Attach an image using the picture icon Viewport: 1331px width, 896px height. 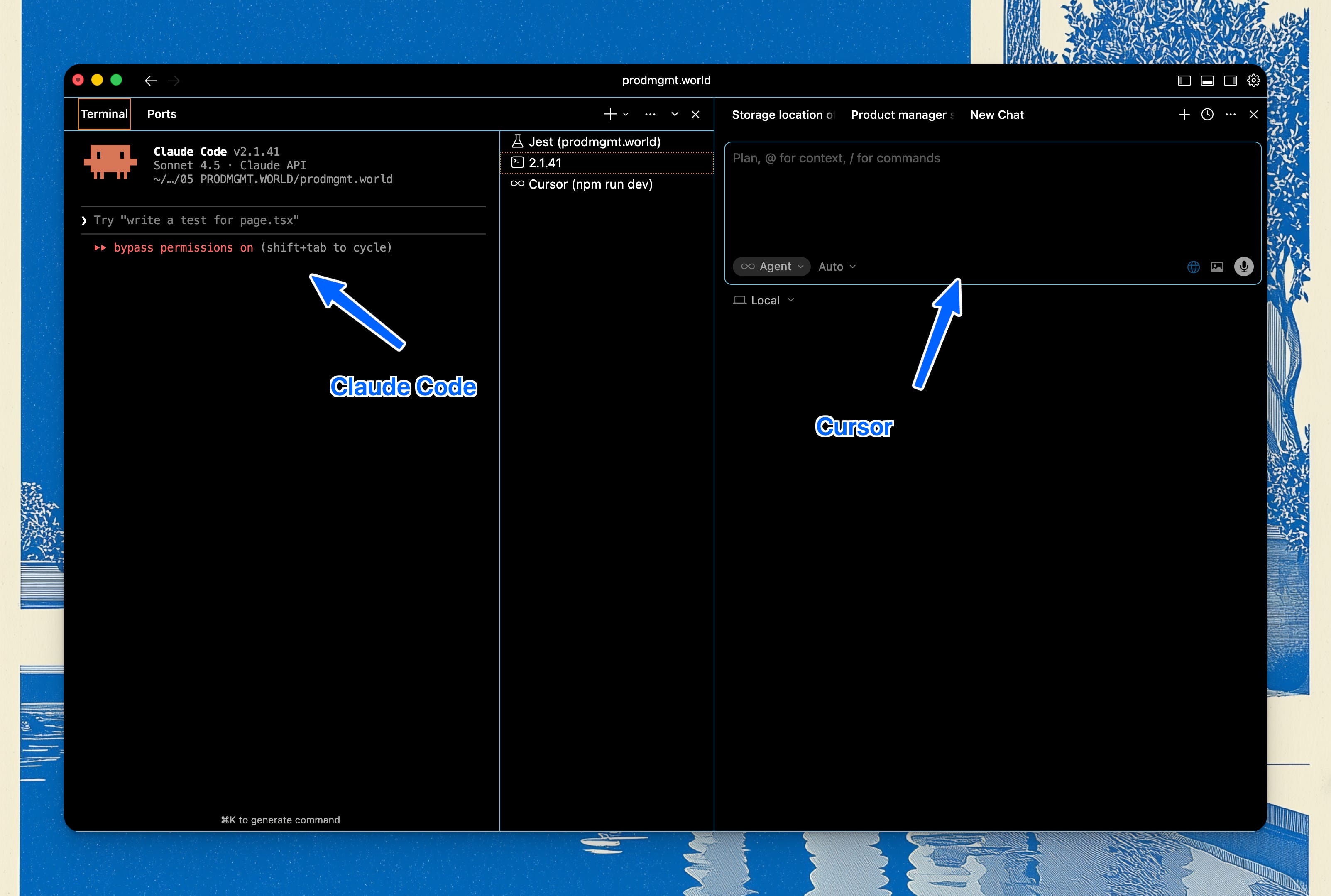[x=1217, y=267]
